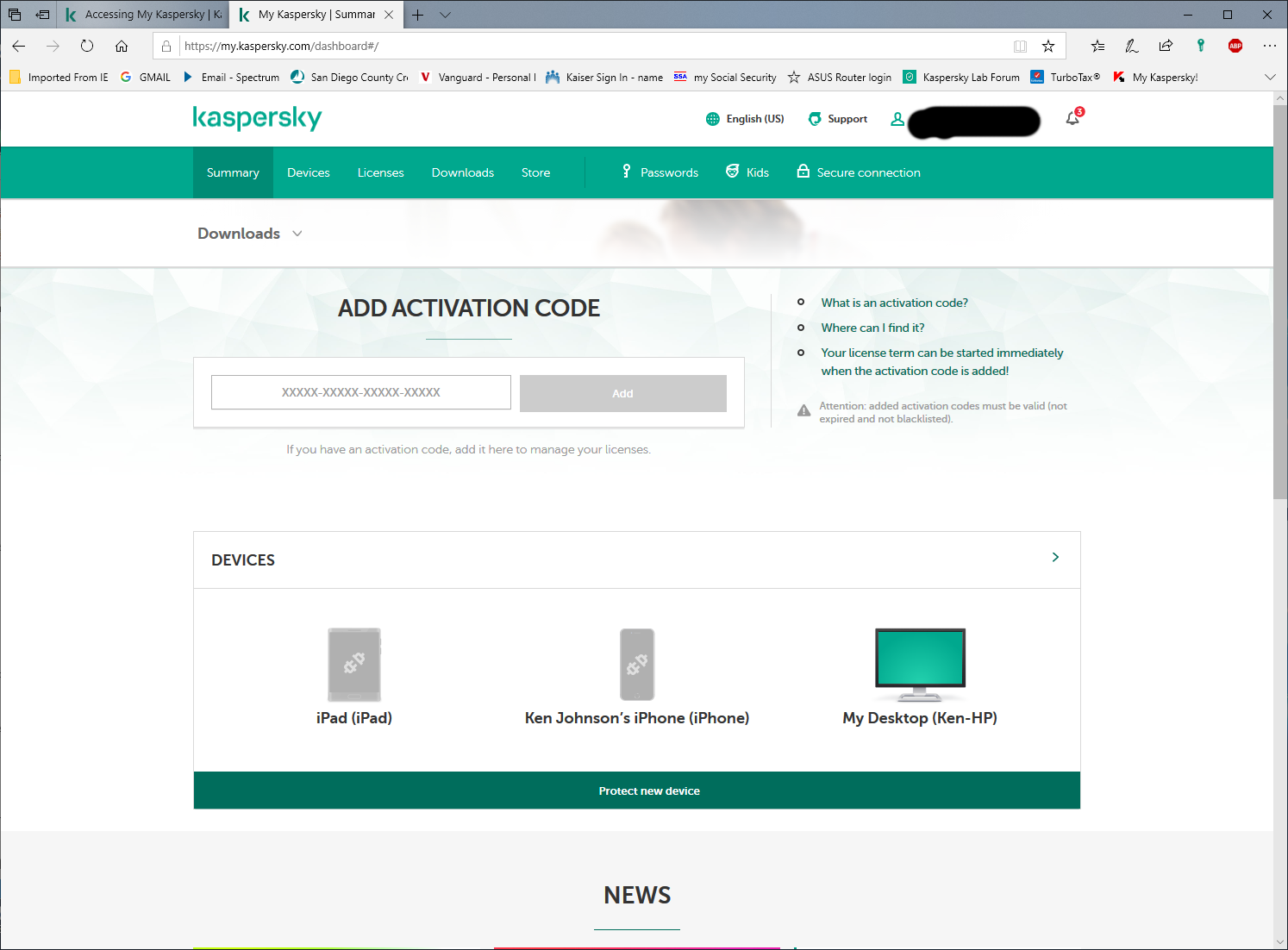Select the My Desktop monitor icon
Image resolution: width=1288 pixels, height=950 pixels.
[x=920, y=665]
